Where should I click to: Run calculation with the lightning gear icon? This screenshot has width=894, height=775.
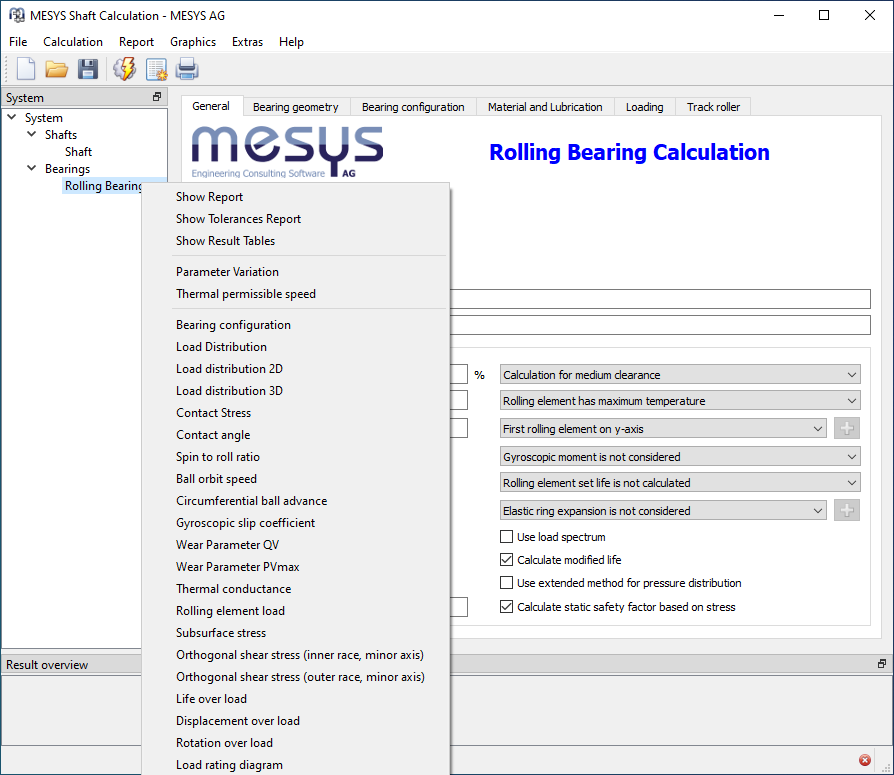click(124, 69)
